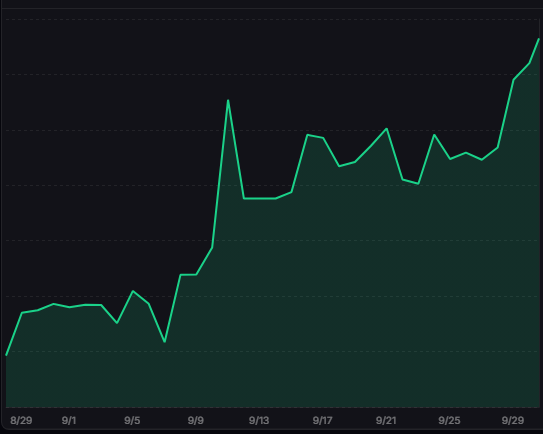Select the 9/1 date label

point(69,420)
